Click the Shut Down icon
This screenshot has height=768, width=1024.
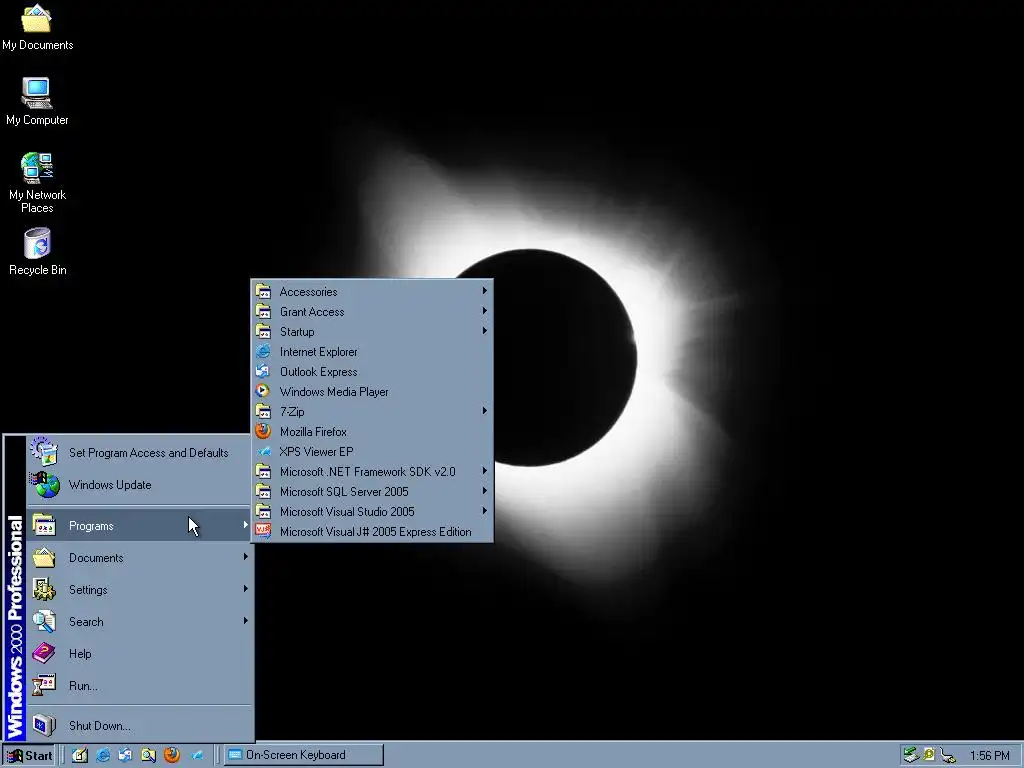pyautogui.click(x=44, y=725)
